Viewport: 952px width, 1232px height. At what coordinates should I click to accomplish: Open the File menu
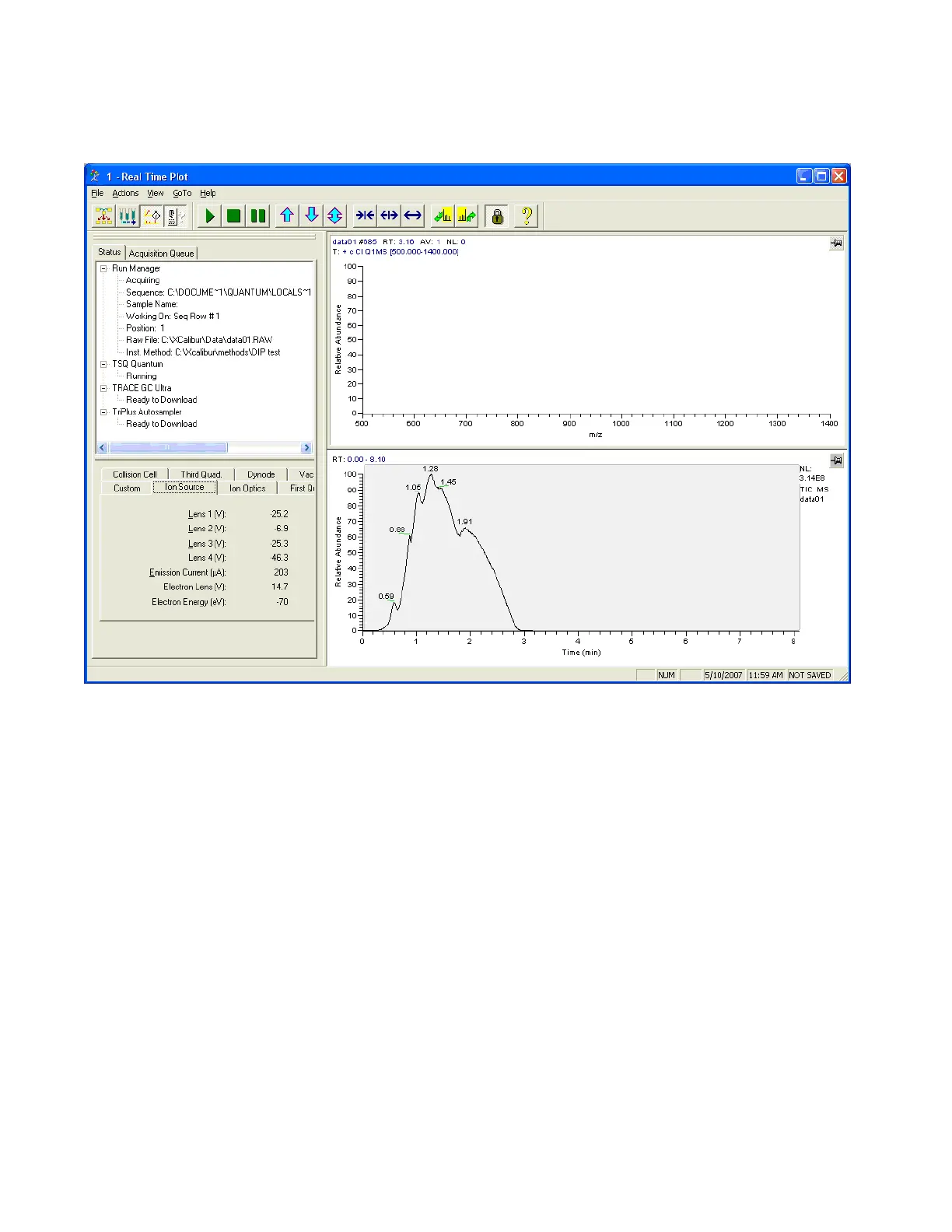(x=97, y=193)
